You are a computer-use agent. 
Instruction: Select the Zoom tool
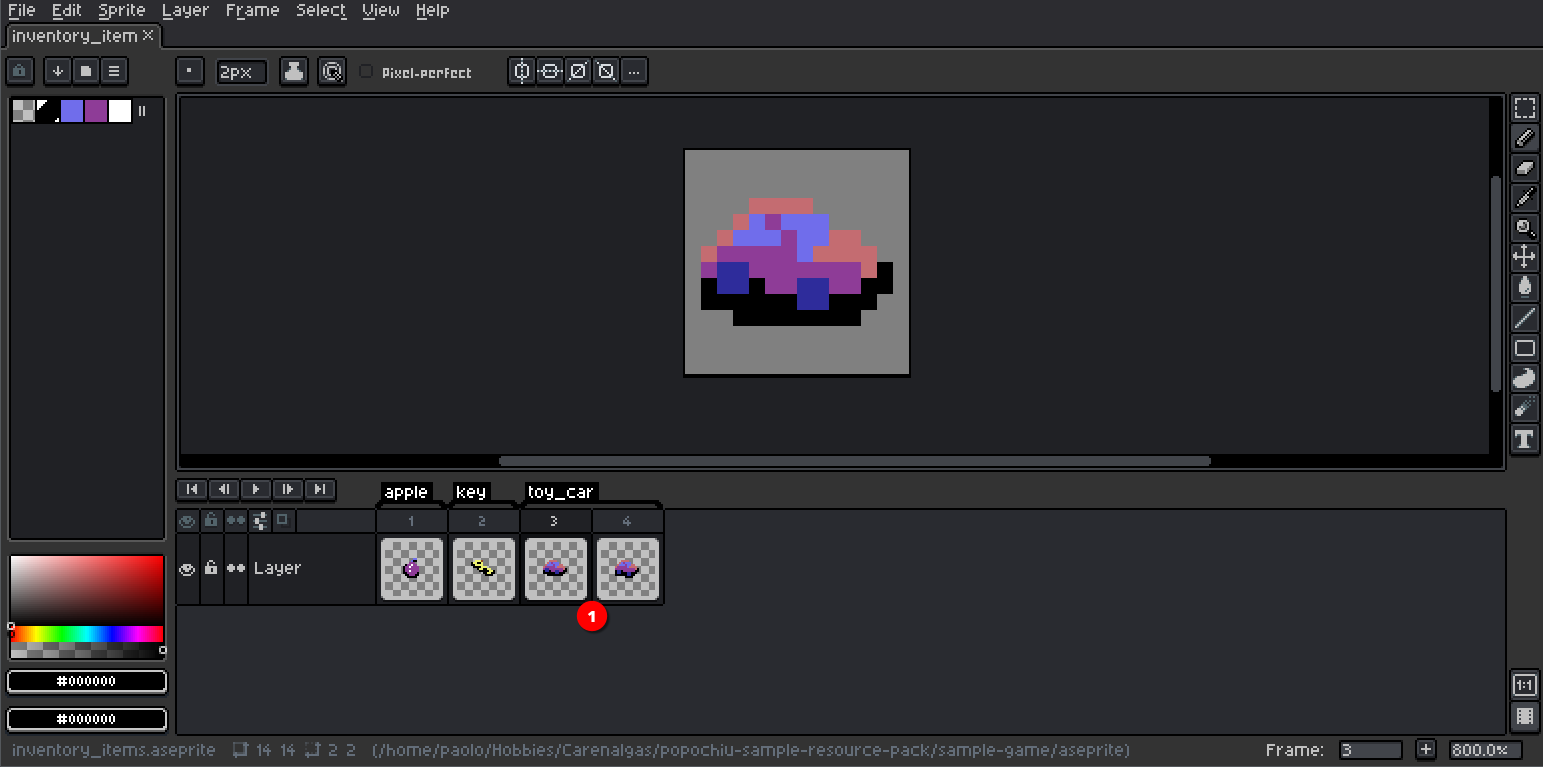(1525, 228)
